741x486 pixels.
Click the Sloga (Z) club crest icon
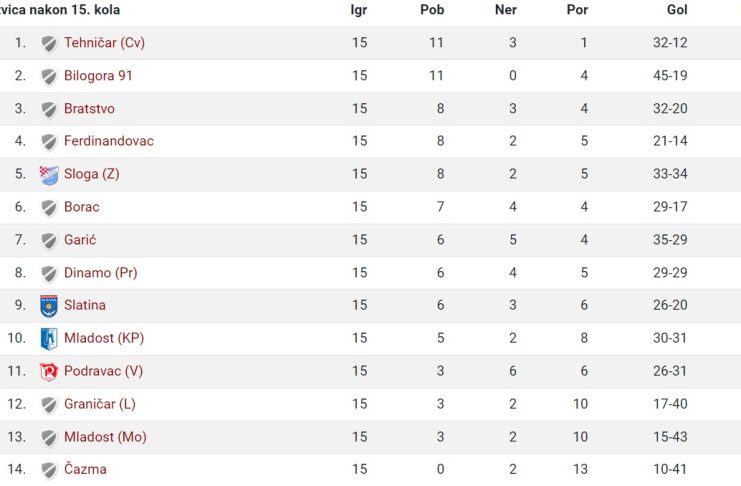tap(49, 175)
